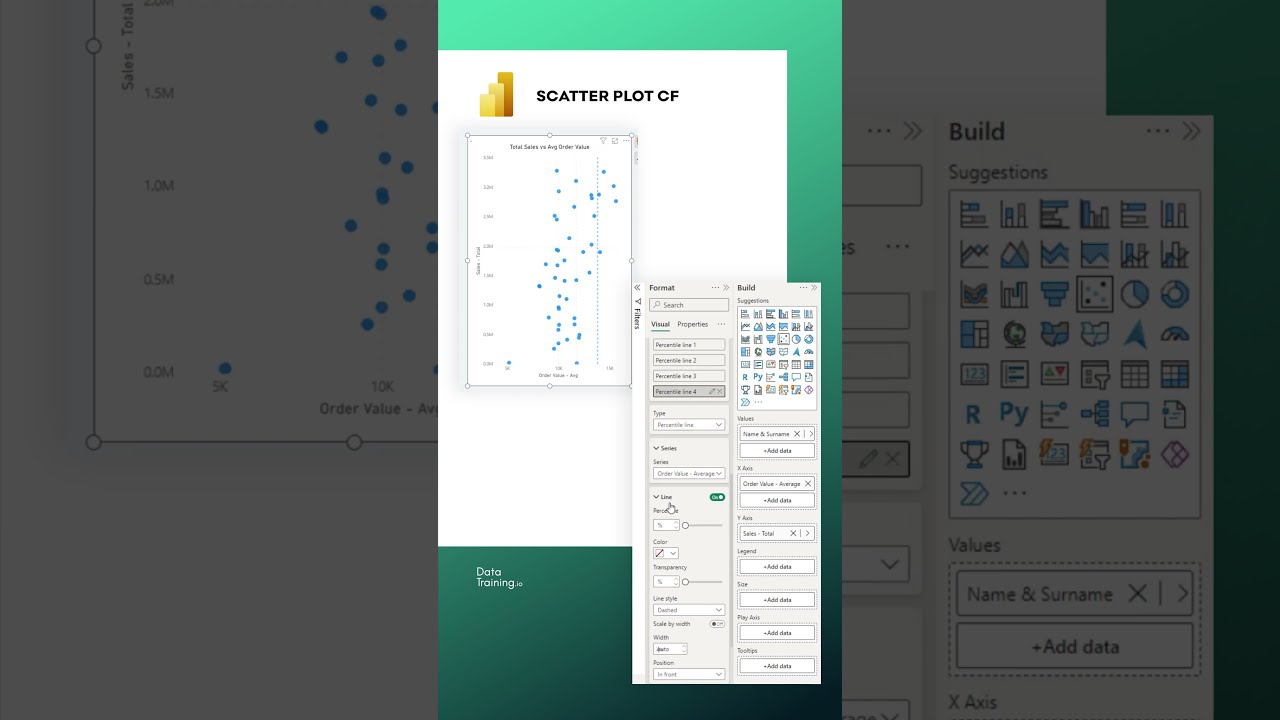1280x720 pixels.
Task: Open More options ellipsis on chart header
Action: [626, 141]
